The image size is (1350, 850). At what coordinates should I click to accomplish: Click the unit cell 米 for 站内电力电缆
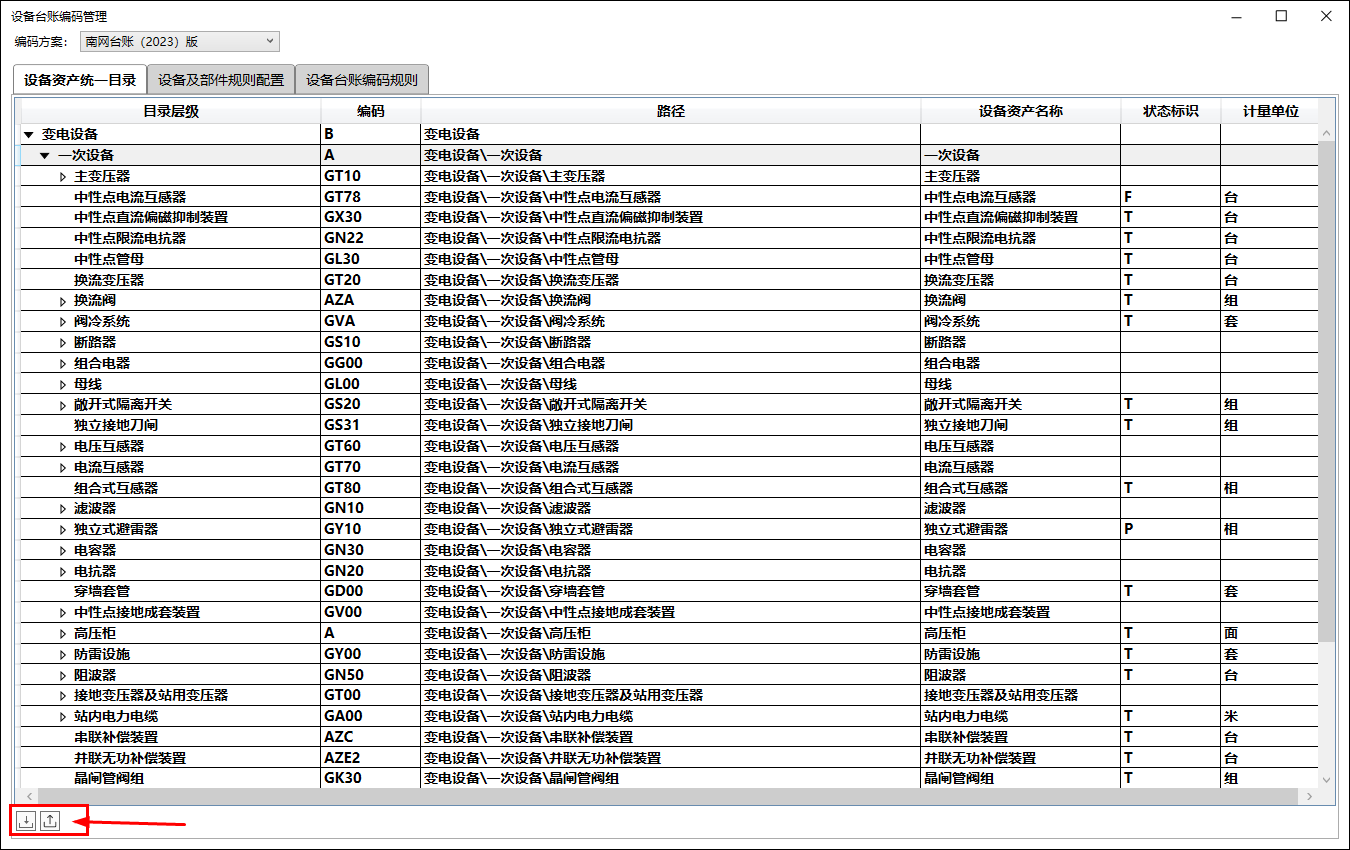[1270, 716]
